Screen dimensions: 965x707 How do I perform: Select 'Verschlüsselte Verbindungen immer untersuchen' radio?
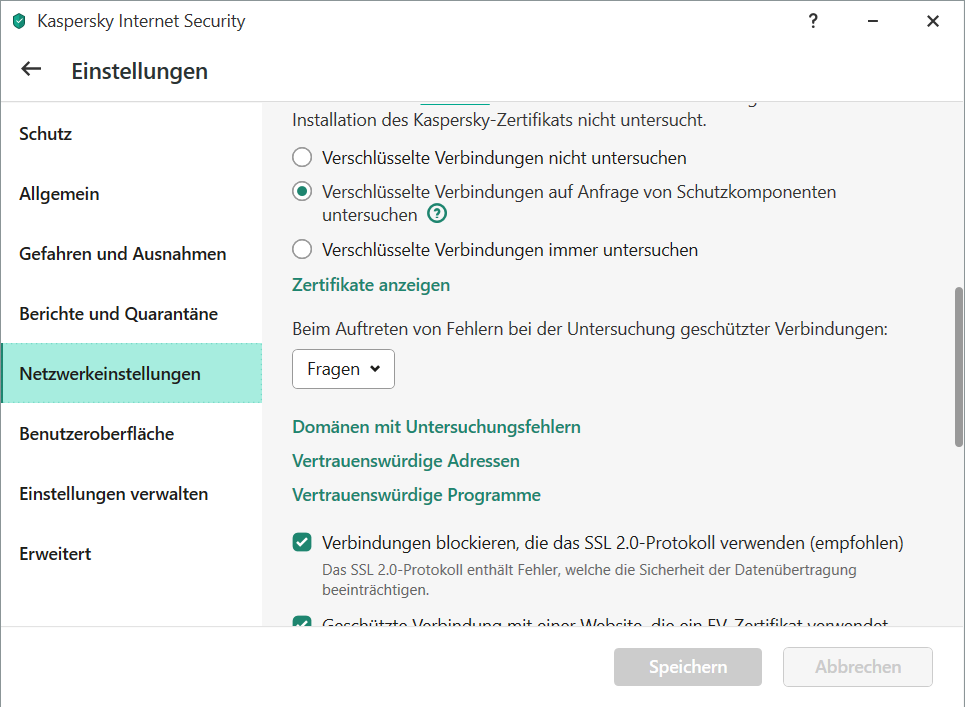(x=302, y=250)
